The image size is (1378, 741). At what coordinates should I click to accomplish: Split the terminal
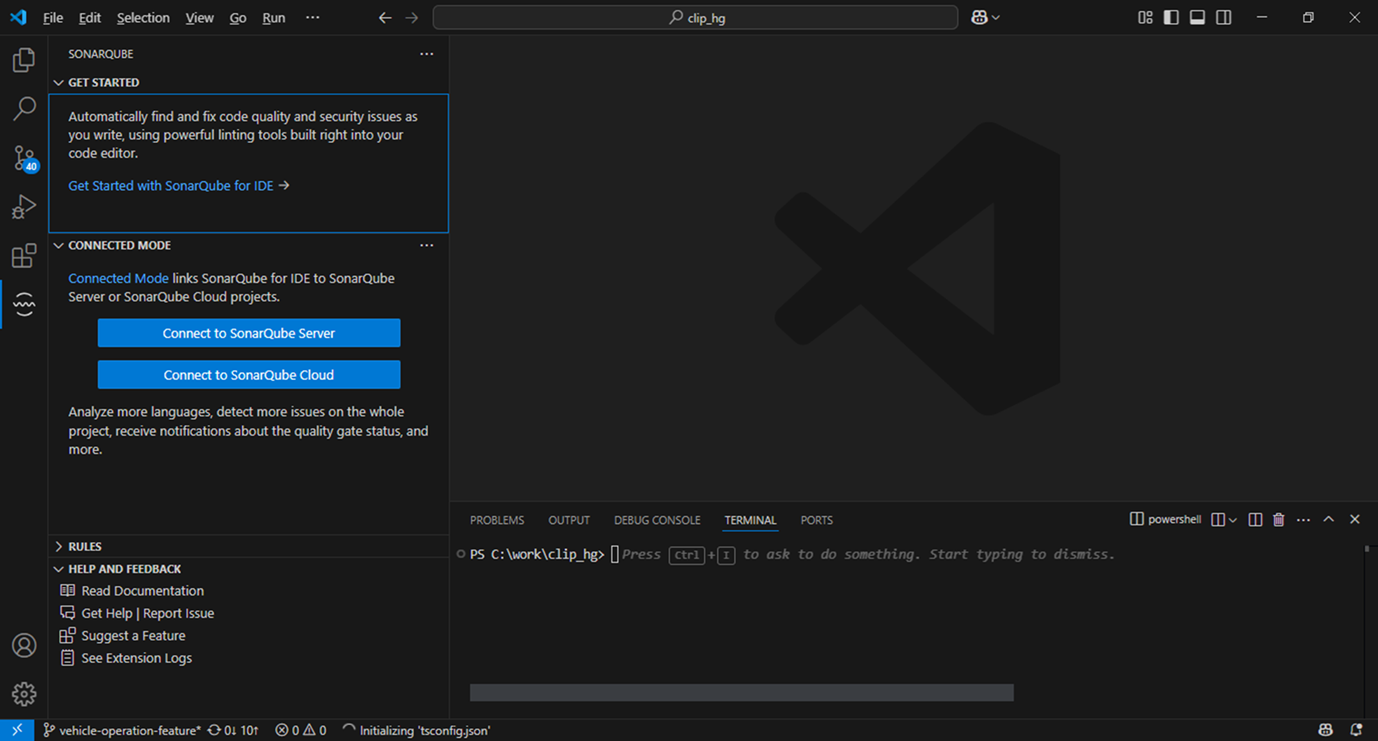1255,520
